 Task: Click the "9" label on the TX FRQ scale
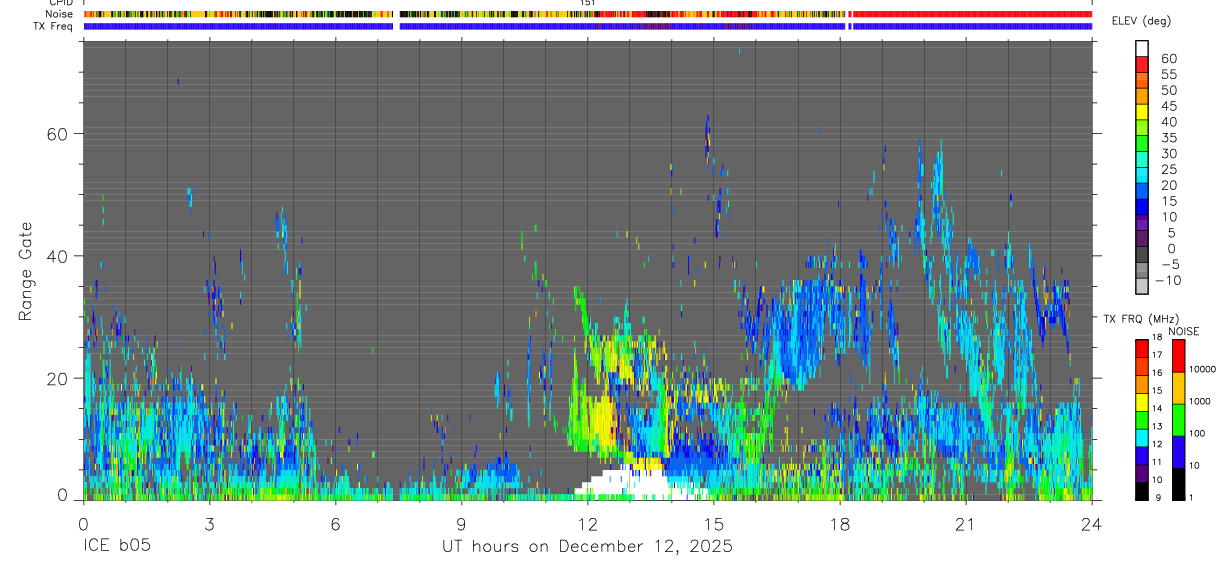pos(1157,497)
